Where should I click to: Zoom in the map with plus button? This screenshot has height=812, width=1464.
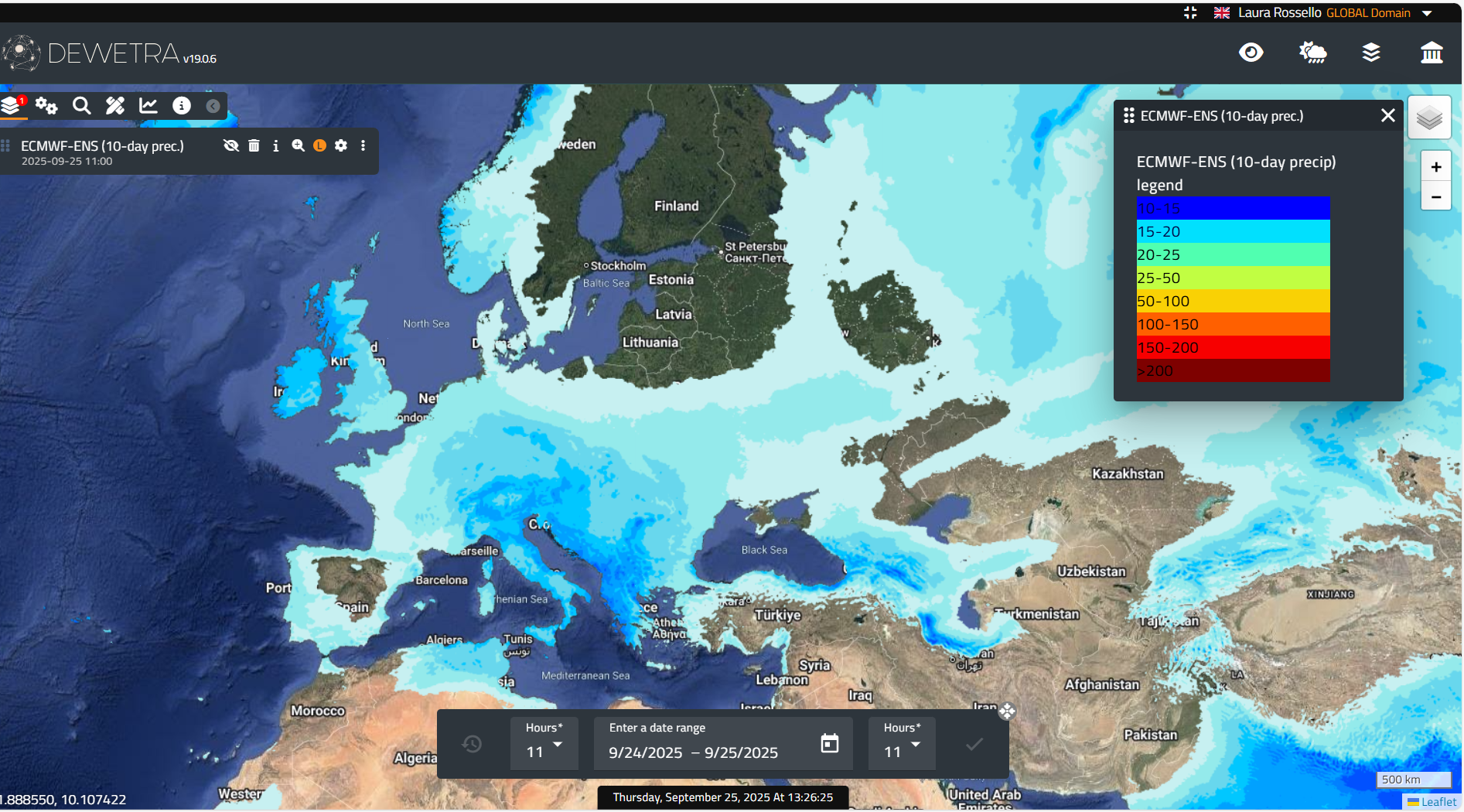1435,167
